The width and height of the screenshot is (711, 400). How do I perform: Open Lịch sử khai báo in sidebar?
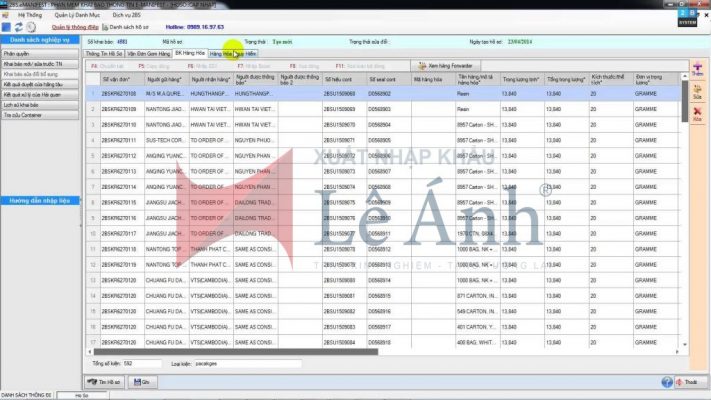(22, 103)
